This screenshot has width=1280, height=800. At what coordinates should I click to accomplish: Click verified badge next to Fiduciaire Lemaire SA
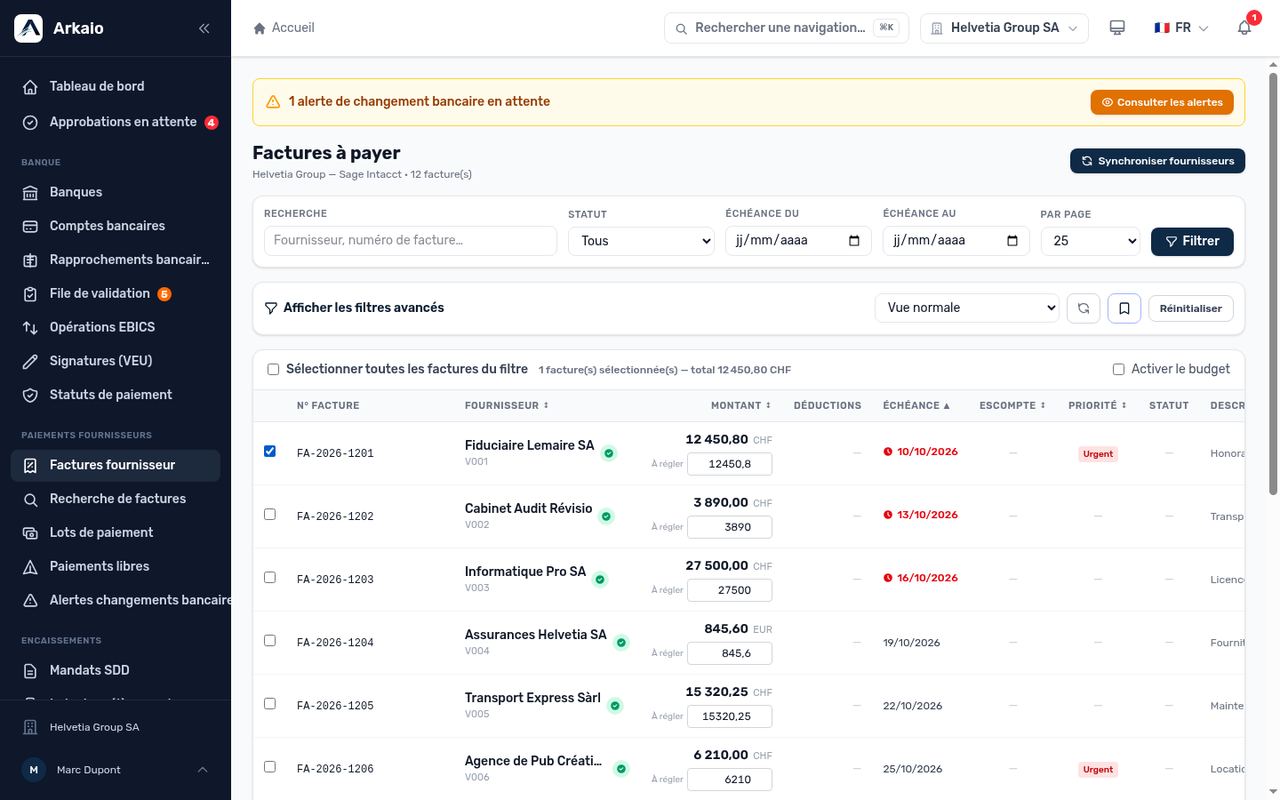click(x=609, y=453)
